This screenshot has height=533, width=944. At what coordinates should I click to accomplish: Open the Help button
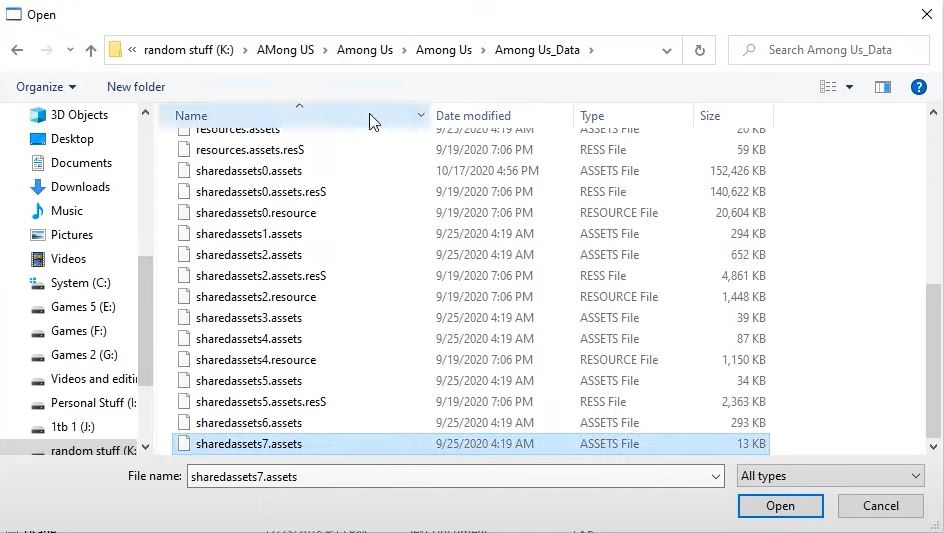pos(919,87)
